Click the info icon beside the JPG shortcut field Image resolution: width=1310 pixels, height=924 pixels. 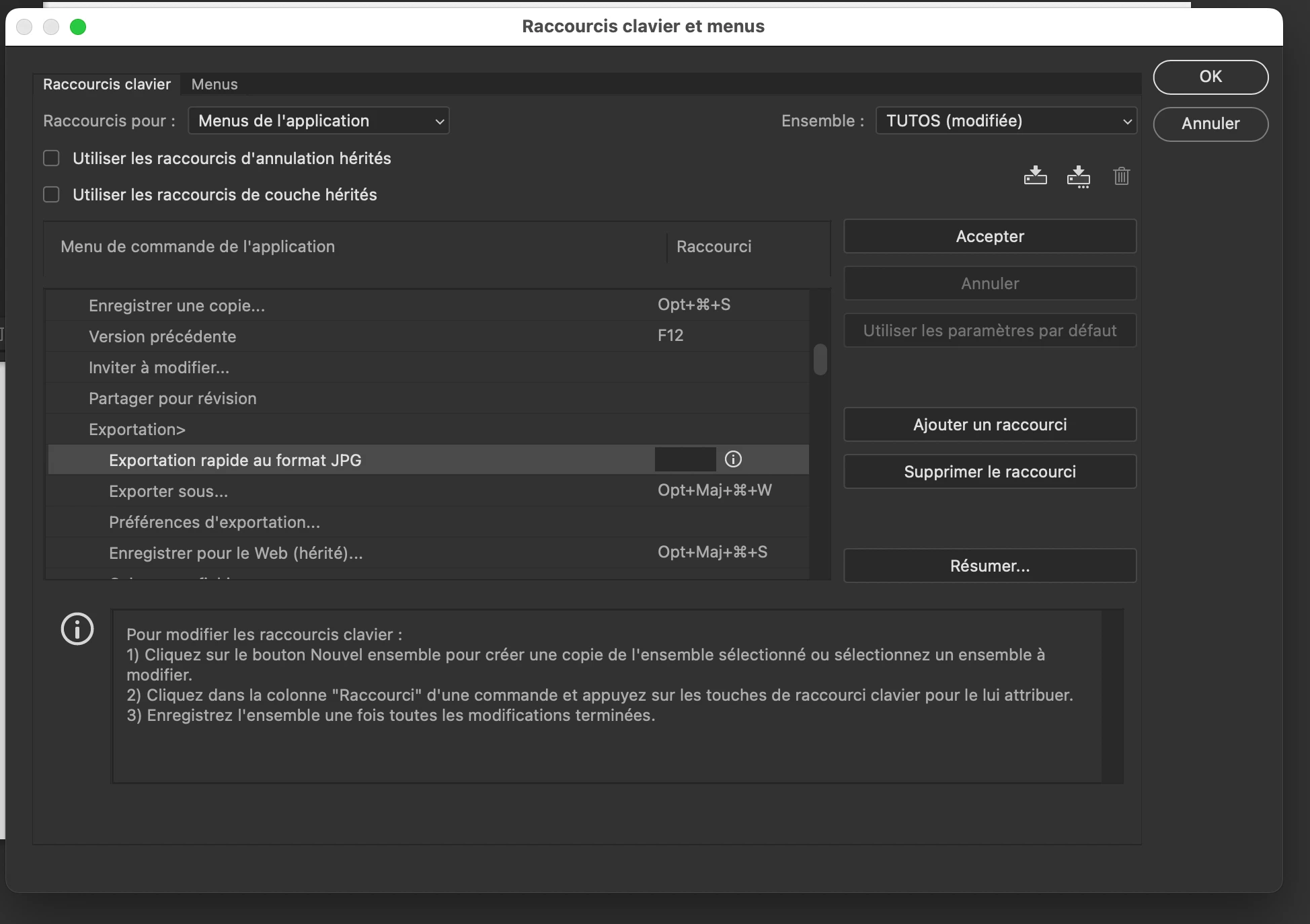pyautogui.click(x=733, y=459)
